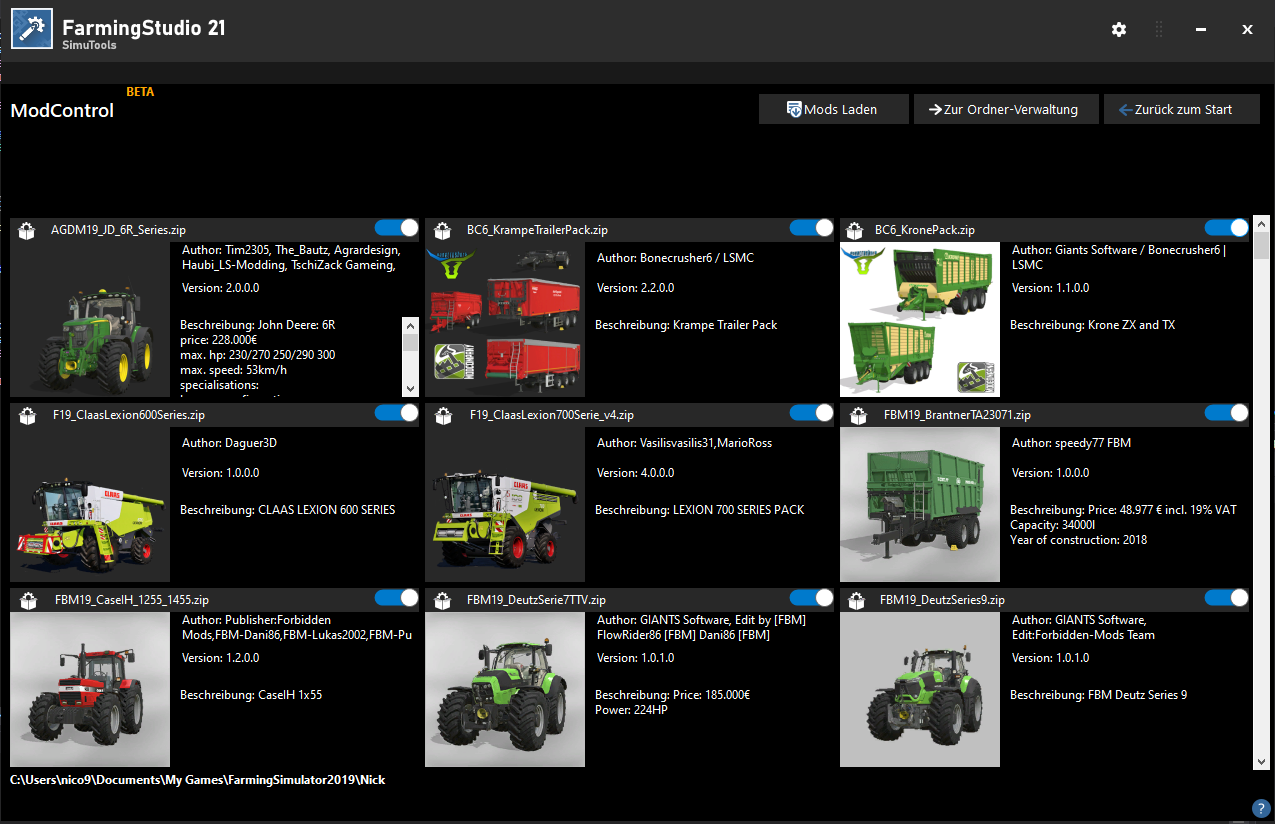Image resolution: width=1275 pixels, height=824 pixels.
Task: Click the Deutz Serie 7 TTV tractor image
Action: pyautogui.click(x=505, y=690)
